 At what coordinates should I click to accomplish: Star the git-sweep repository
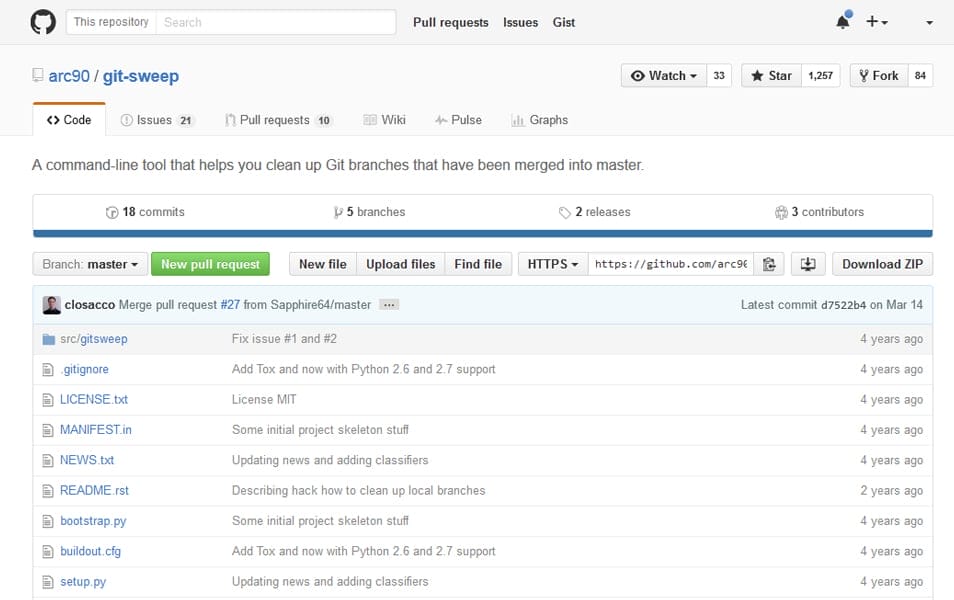coord(771,75)
